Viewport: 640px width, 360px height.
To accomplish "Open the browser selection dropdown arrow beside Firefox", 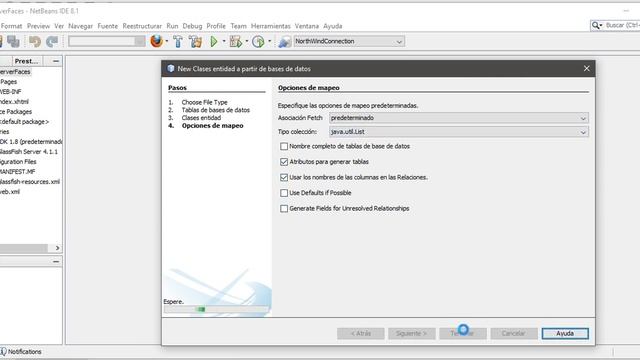I will coord(167,42).
